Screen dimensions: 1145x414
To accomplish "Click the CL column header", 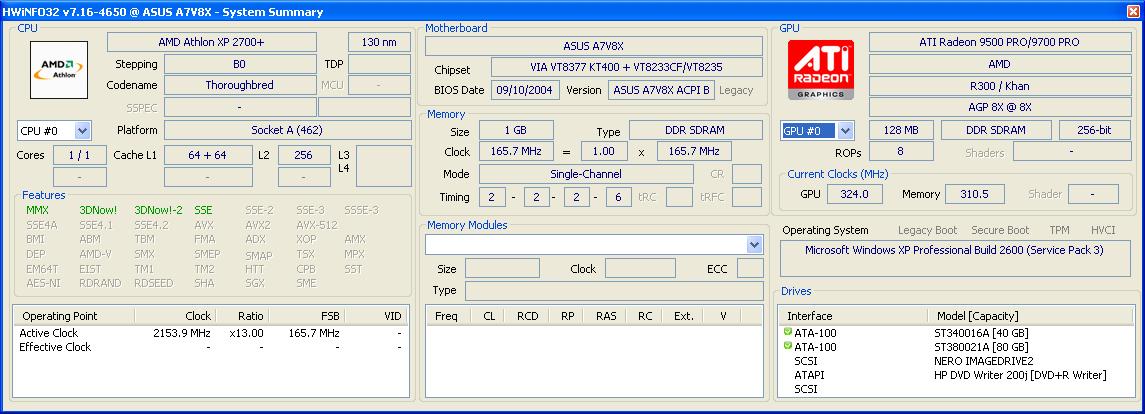I will click(486, 316).
